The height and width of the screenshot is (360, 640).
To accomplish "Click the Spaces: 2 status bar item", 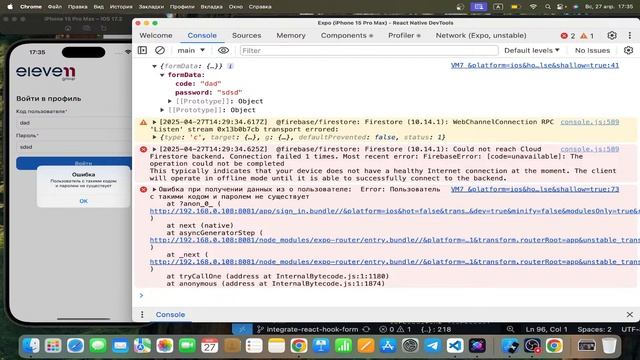I will pyautogui.click(x=594, y=329).
